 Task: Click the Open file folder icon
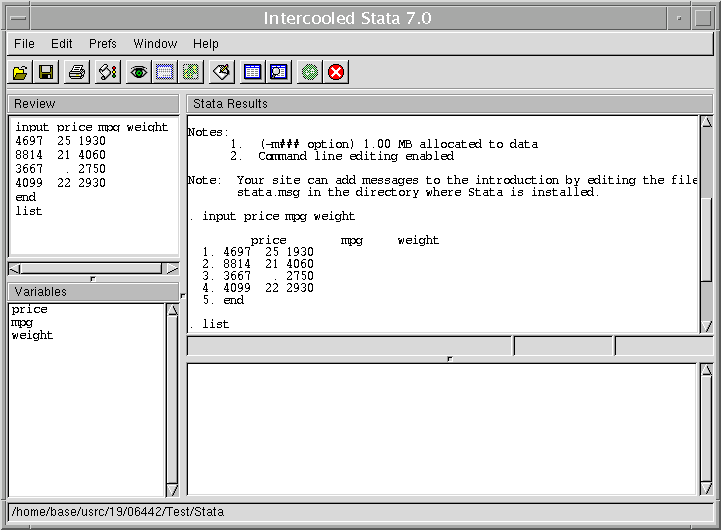click(20, 72)
